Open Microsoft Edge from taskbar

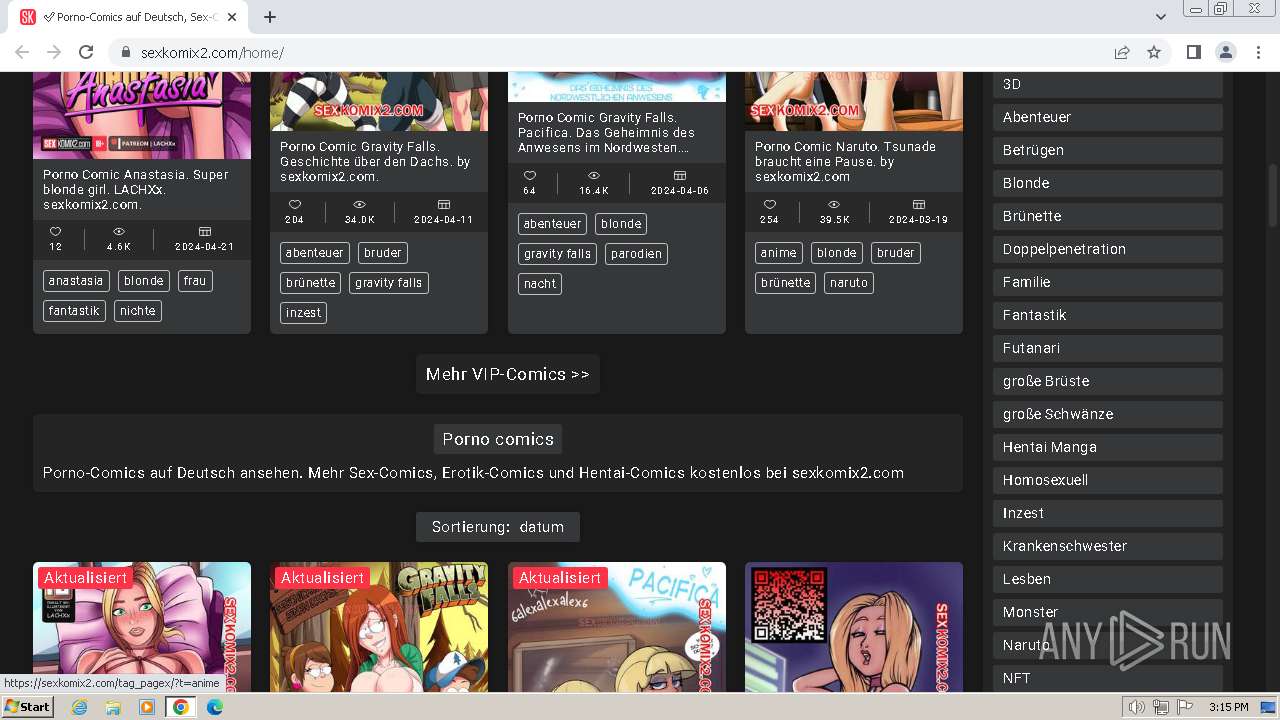(215, 707)
